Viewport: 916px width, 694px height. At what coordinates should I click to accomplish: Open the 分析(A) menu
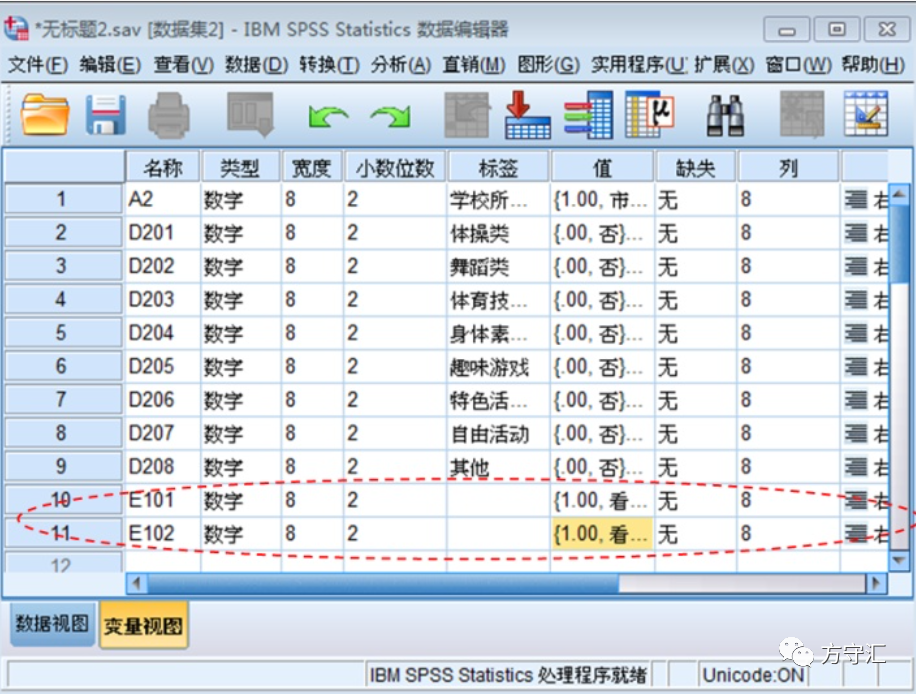[401, 64]
